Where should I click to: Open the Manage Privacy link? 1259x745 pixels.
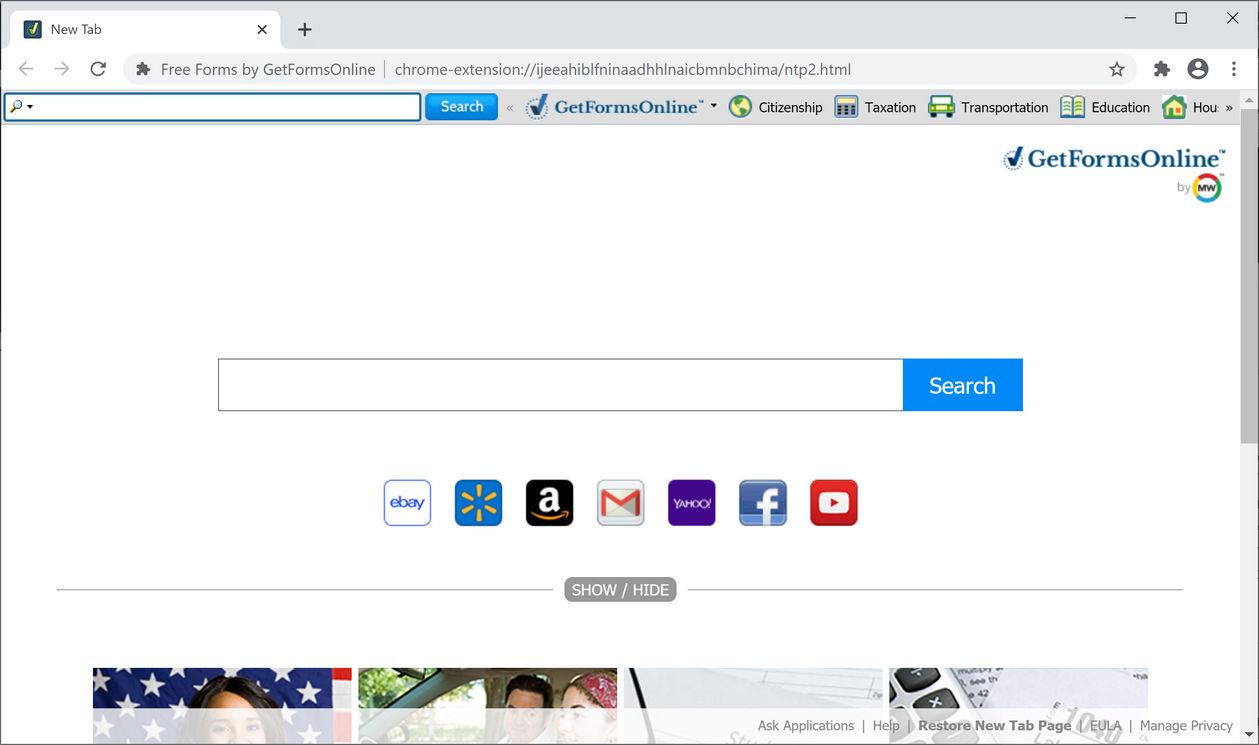point(1186,726)
